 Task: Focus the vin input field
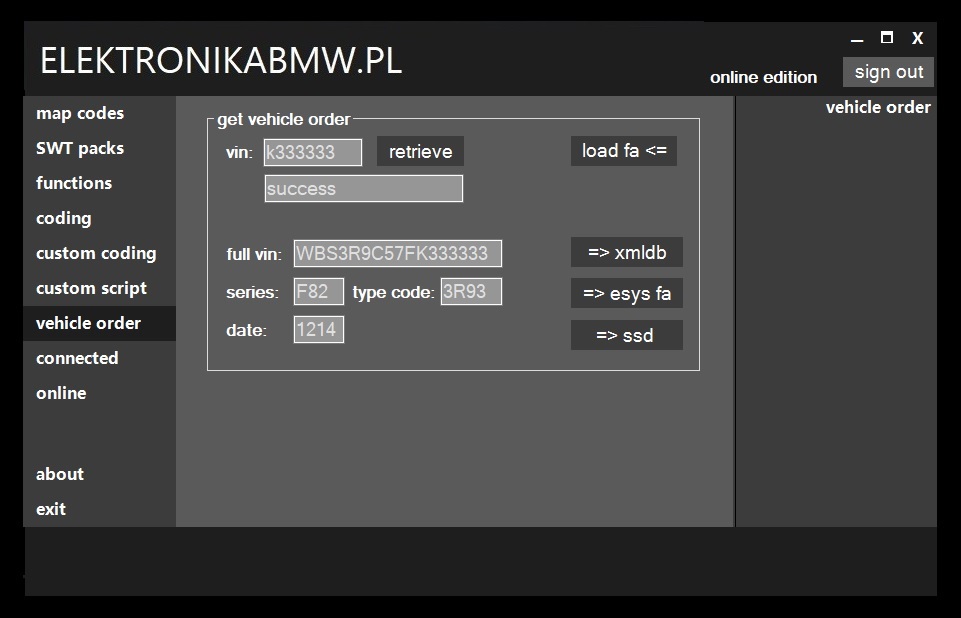[313, 152]
